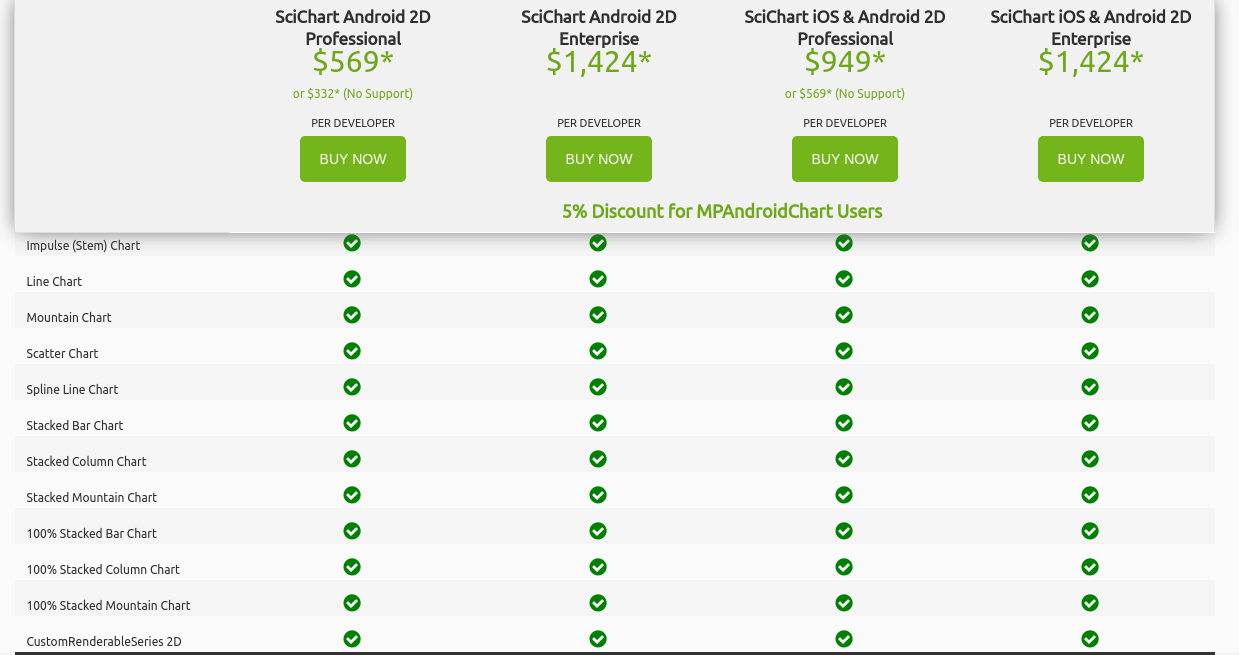Click Stacked Mountain Chart checkmark under iOS & Android Professional
Screen dimensions: 1239x655
click(x=844, y=495)
